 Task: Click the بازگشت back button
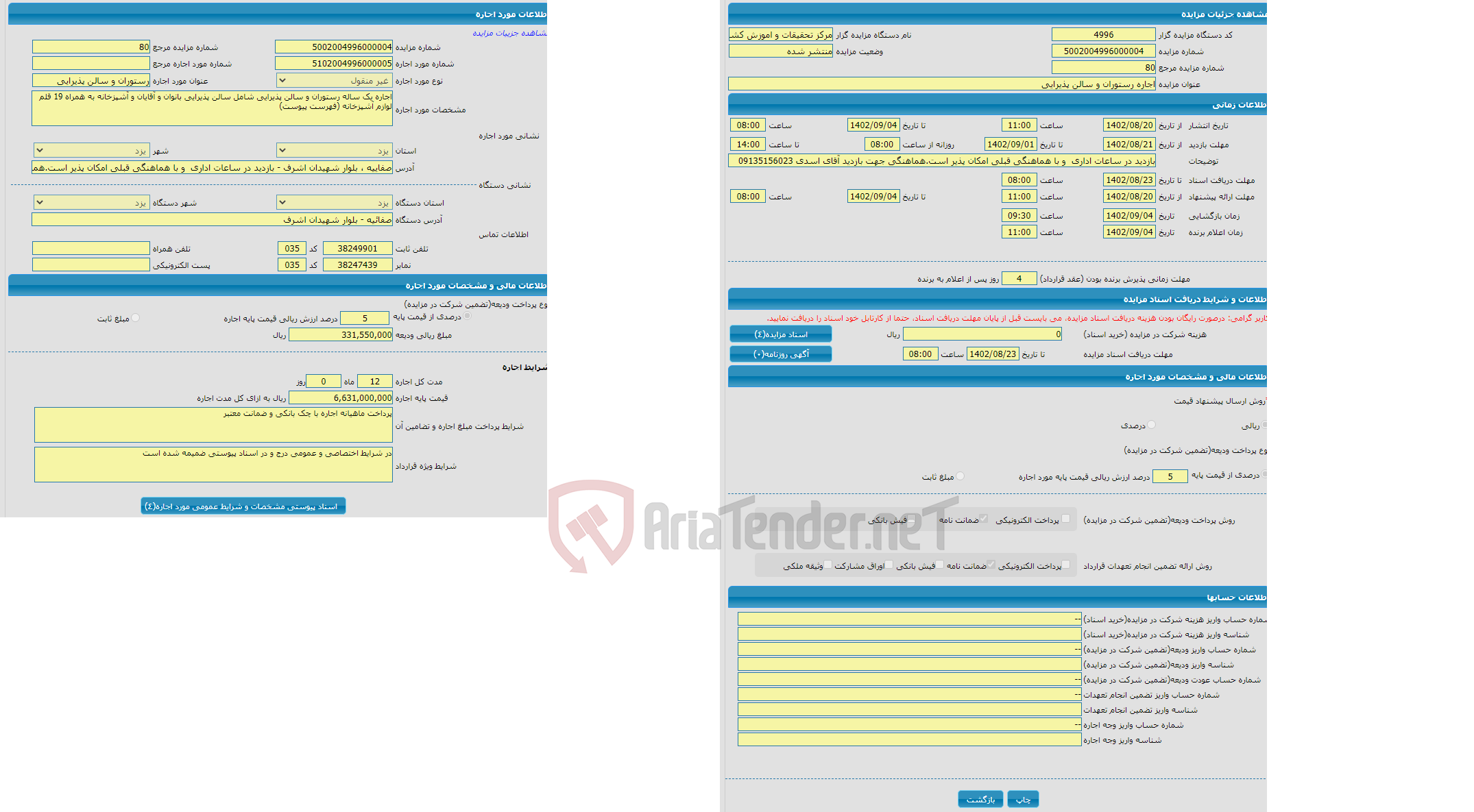coord(981,795)
